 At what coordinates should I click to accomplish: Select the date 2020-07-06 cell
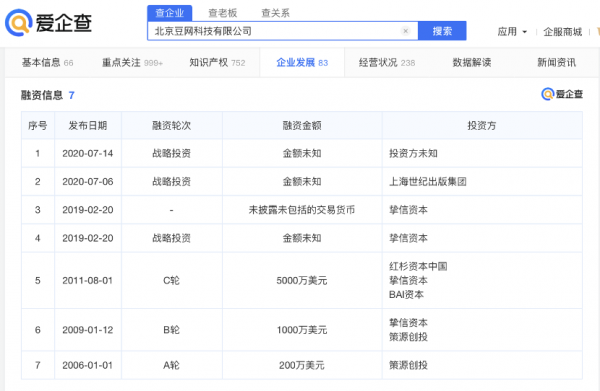(88, 181)
